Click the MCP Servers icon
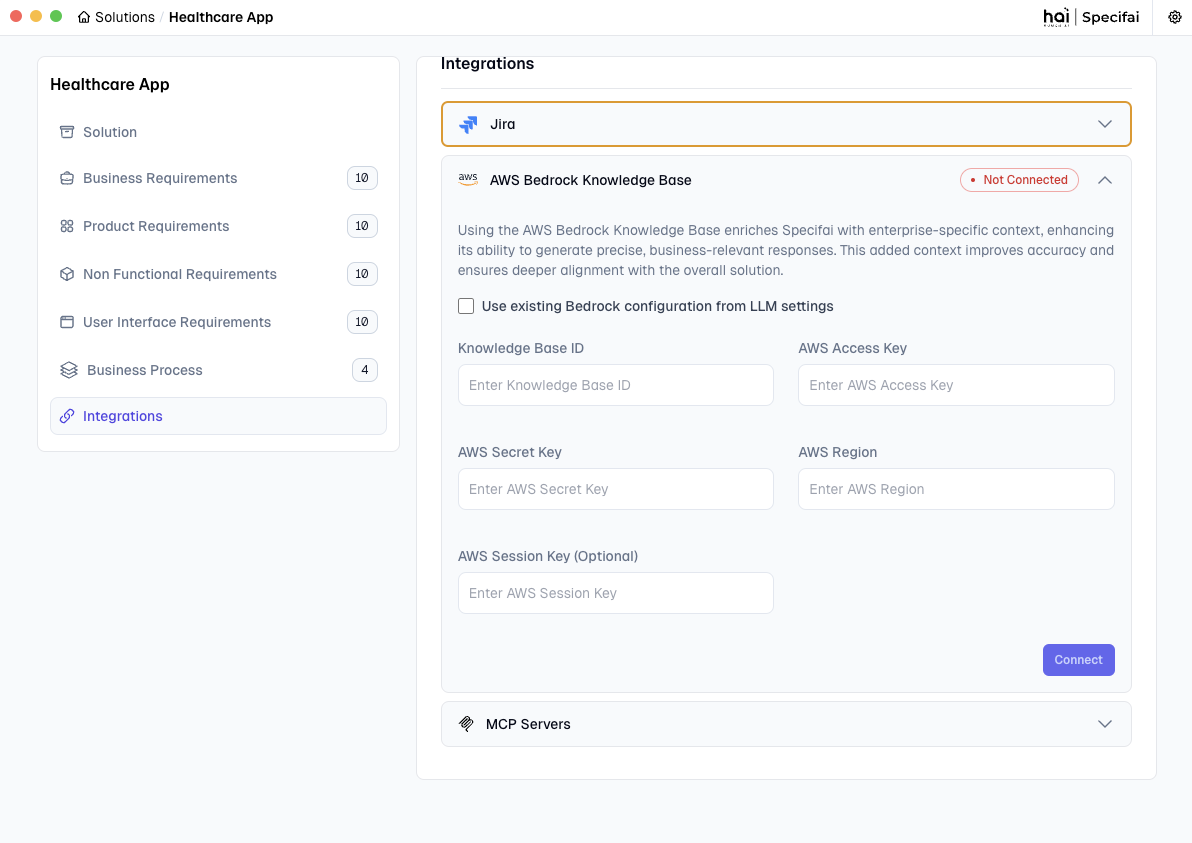Screen dimensions: 1192x843 [x=466, y=724]
